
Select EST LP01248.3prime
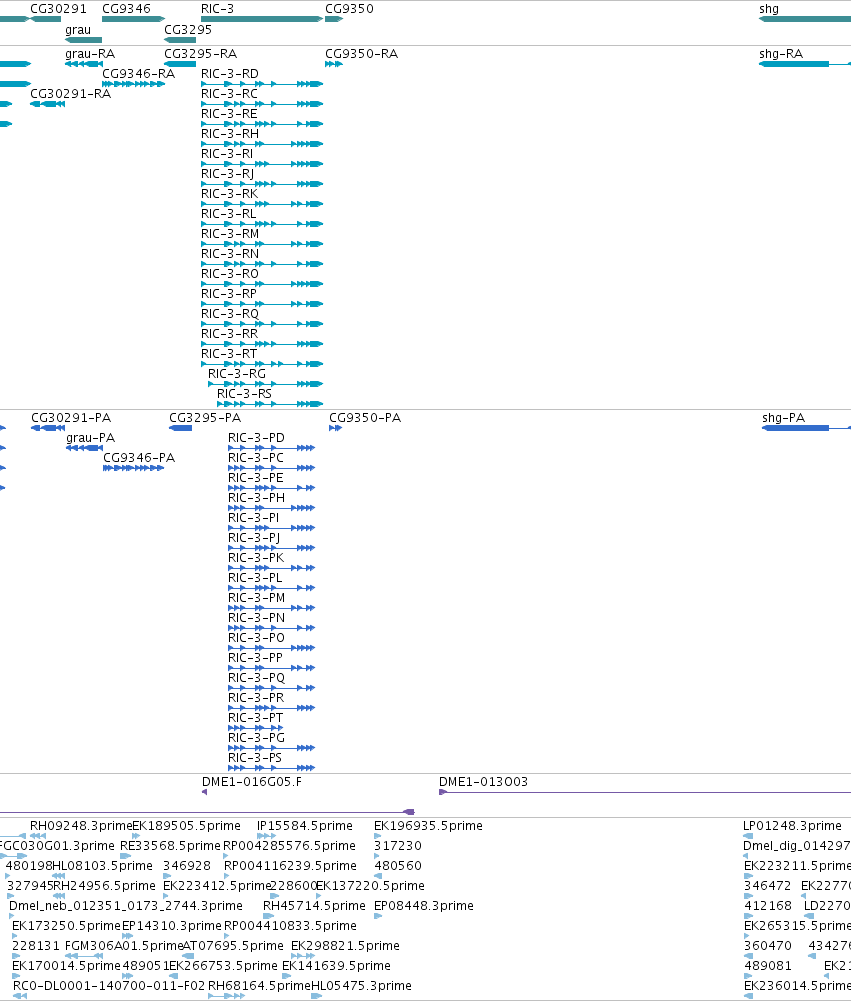point(748,836)
